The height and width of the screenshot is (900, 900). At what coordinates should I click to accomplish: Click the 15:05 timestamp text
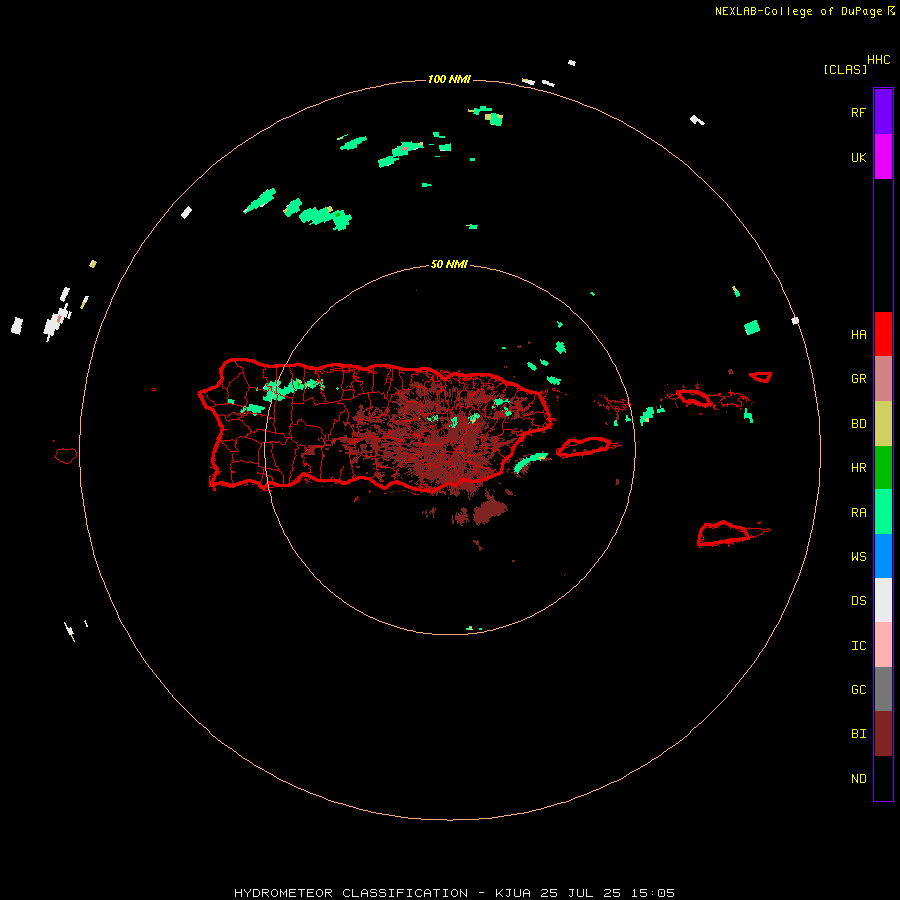(653, 893)
